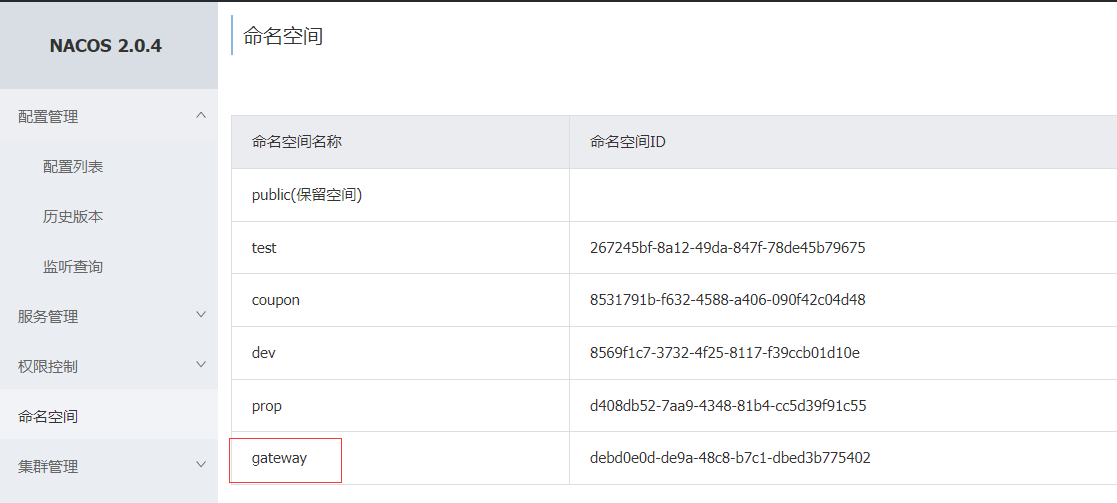Click the test namespace name
The height and width of the screenshot is (503, 1117).
(x=264, y=248)
